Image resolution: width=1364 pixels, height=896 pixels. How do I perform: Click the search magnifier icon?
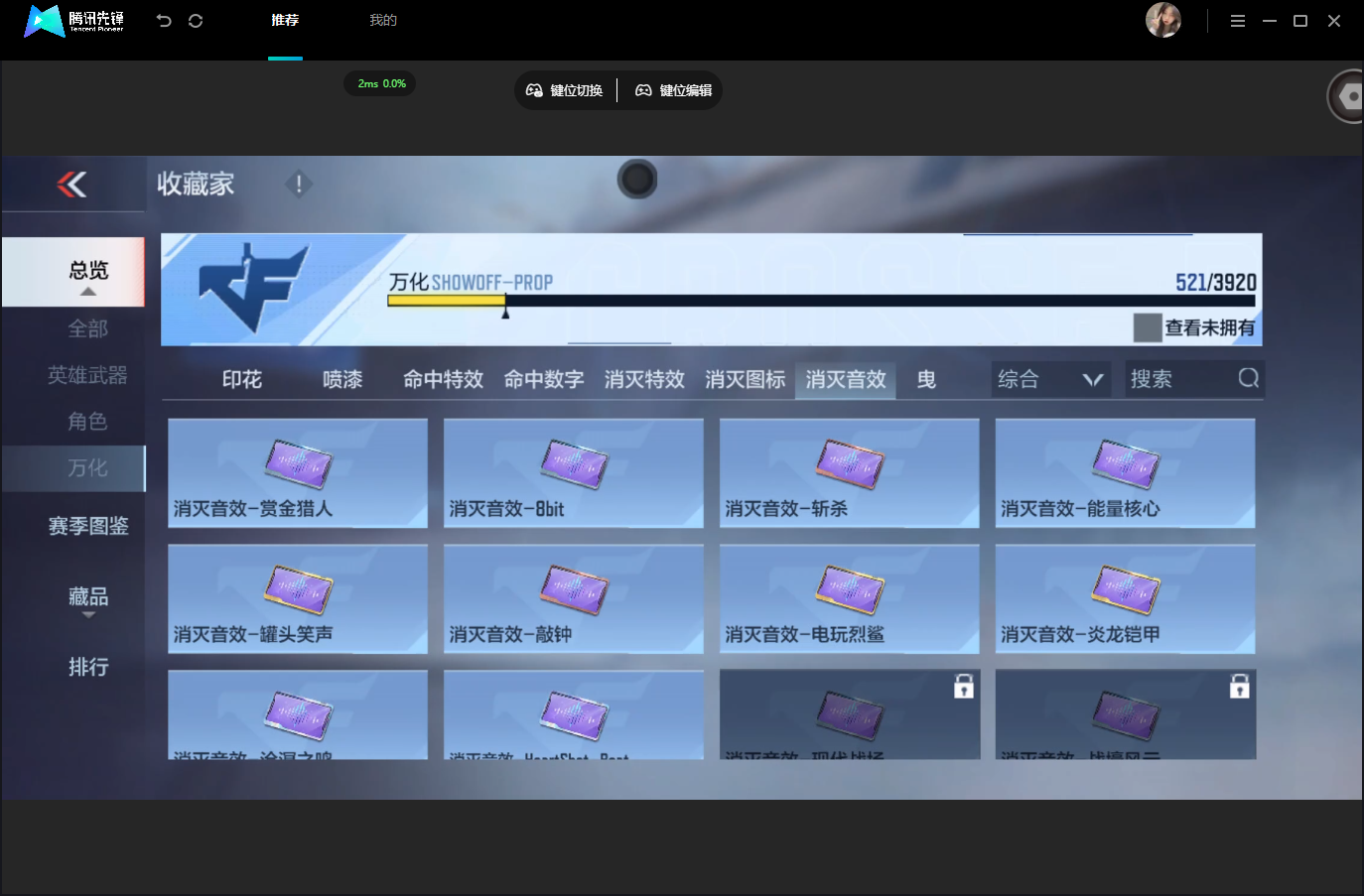pyautogui.click(x=1248, y=378)
